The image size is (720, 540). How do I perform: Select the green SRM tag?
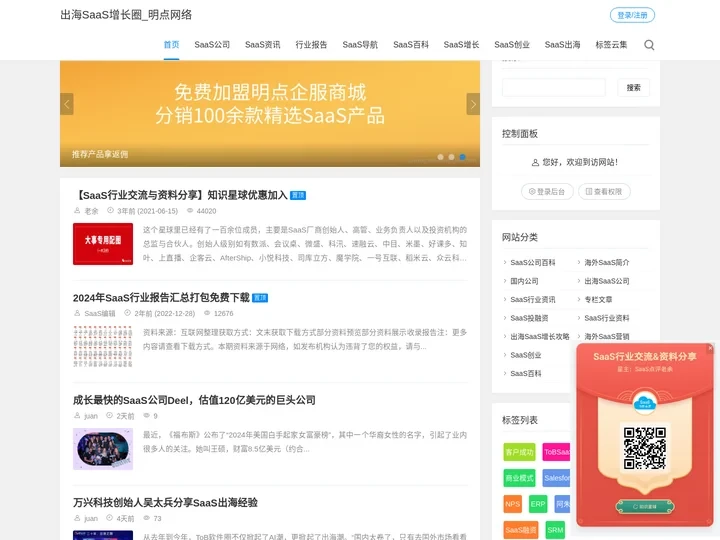[555, 530]
